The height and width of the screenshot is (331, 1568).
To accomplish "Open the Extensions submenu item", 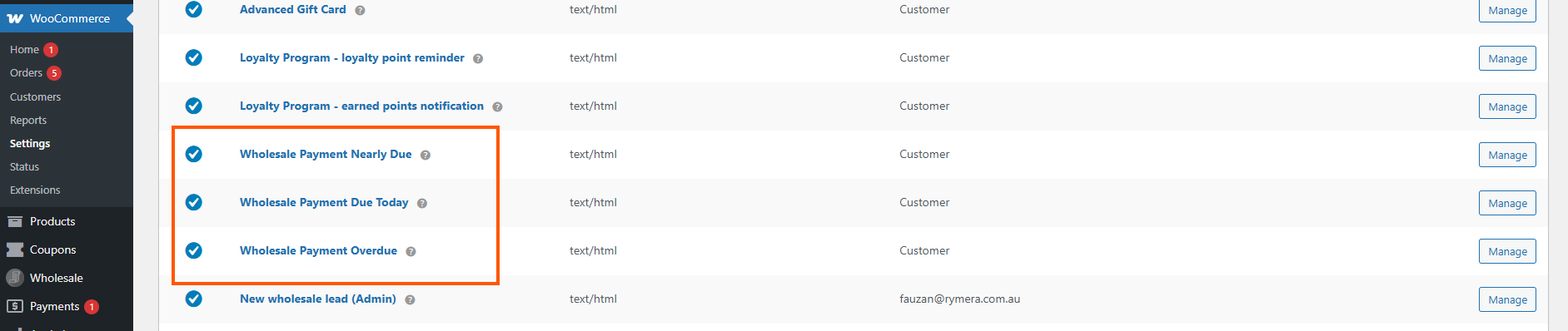I will (35, 190).
